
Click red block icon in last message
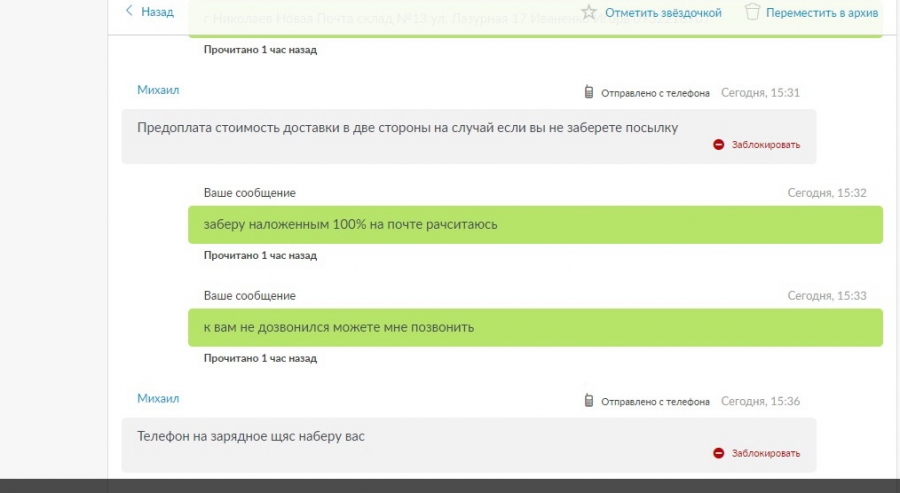pos(719,453)
